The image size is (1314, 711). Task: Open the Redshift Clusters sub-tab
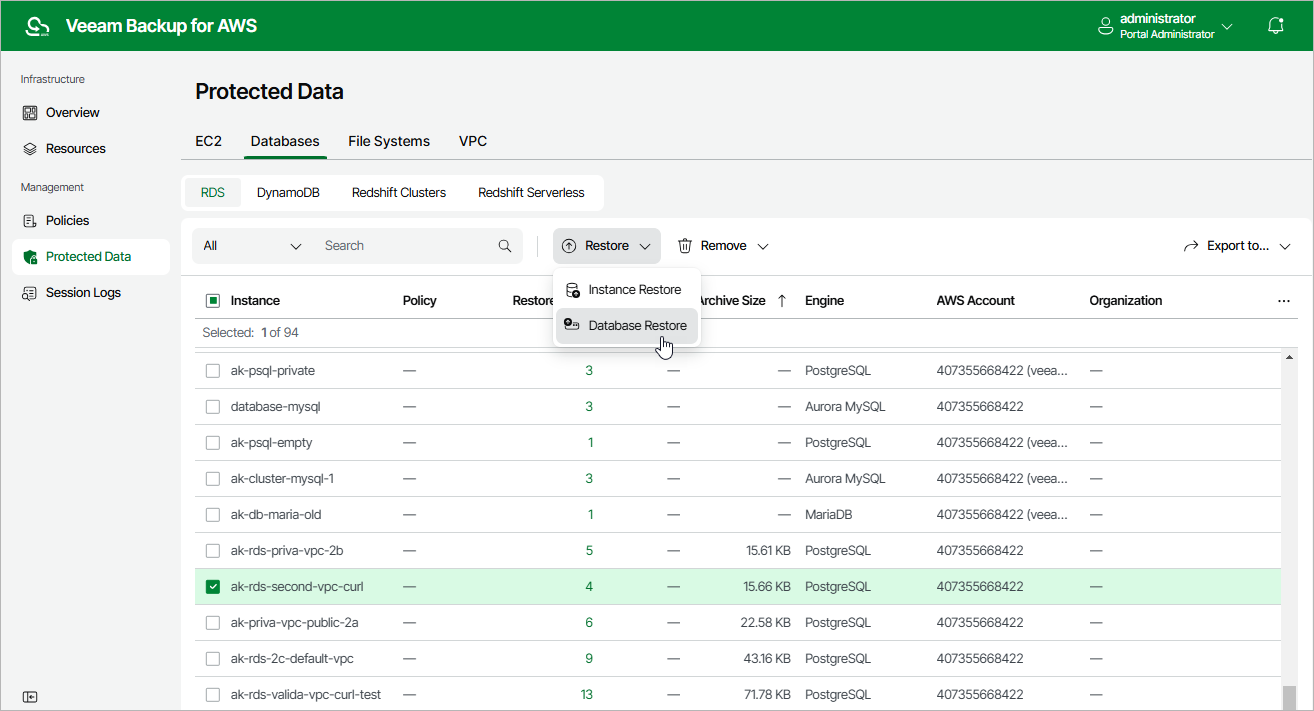(x=399, y=193)
